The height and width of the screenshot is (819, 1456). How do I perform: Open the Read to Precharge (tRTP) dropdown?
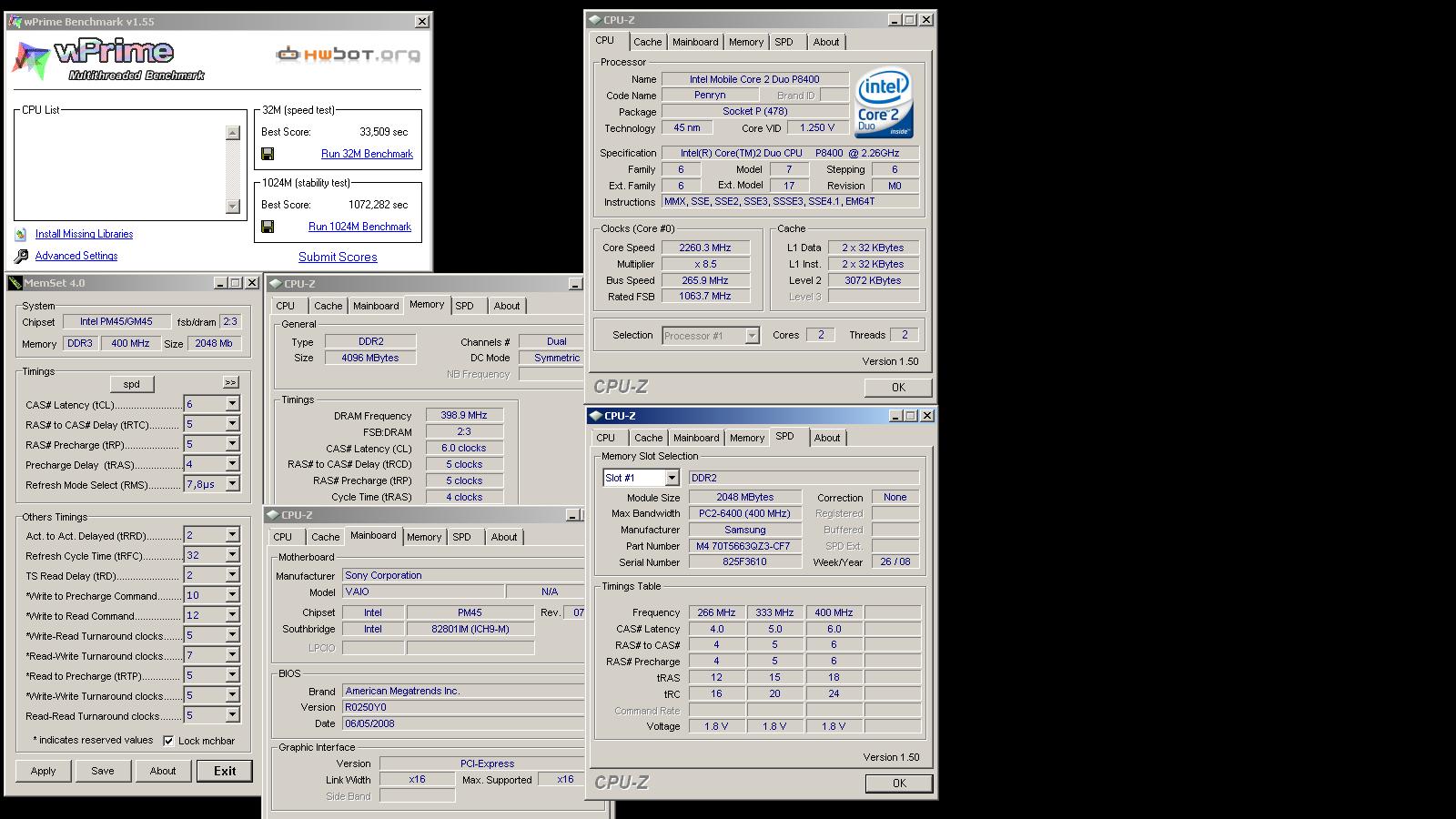(232, 675)
